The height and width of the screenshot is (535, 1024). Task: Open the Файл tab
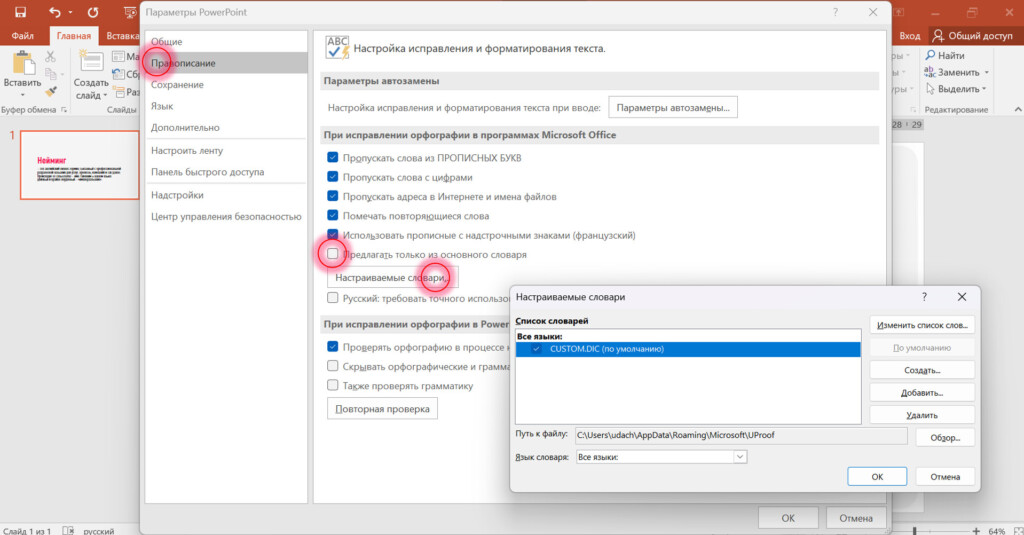[22, 36]
